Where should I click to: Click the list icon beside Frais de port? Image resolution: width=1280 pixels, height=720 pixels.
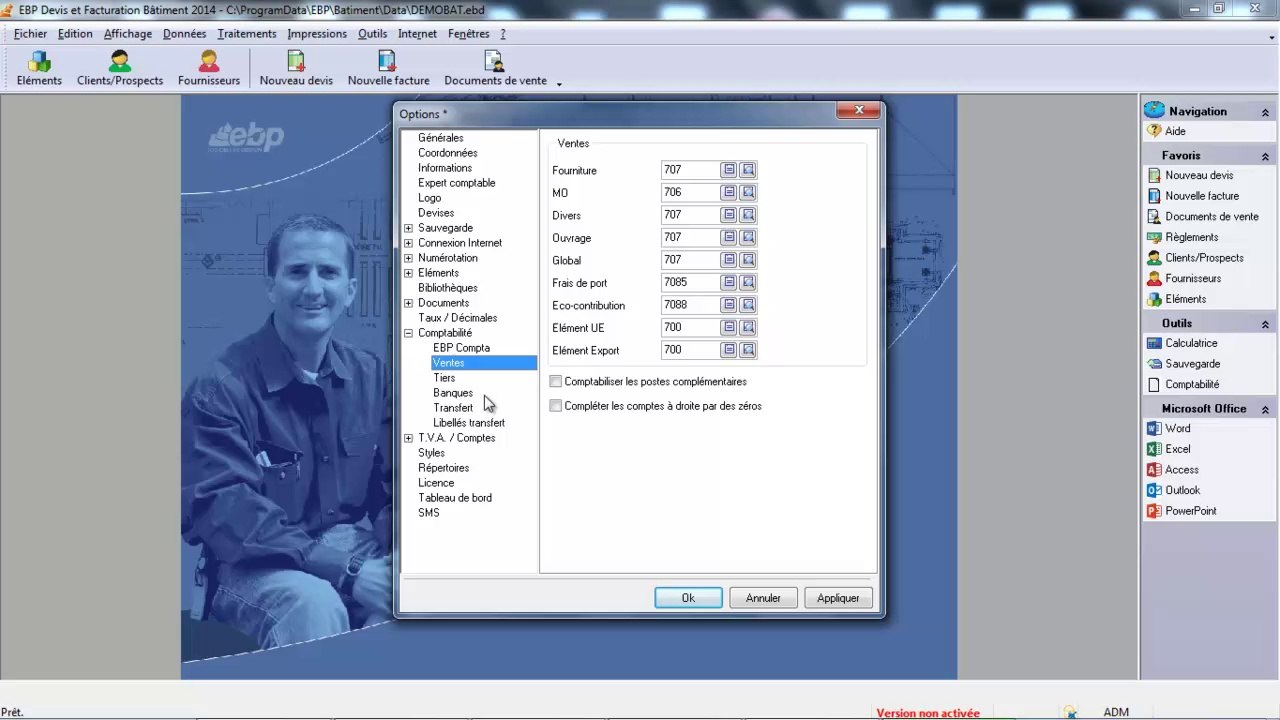click(729, 283)
